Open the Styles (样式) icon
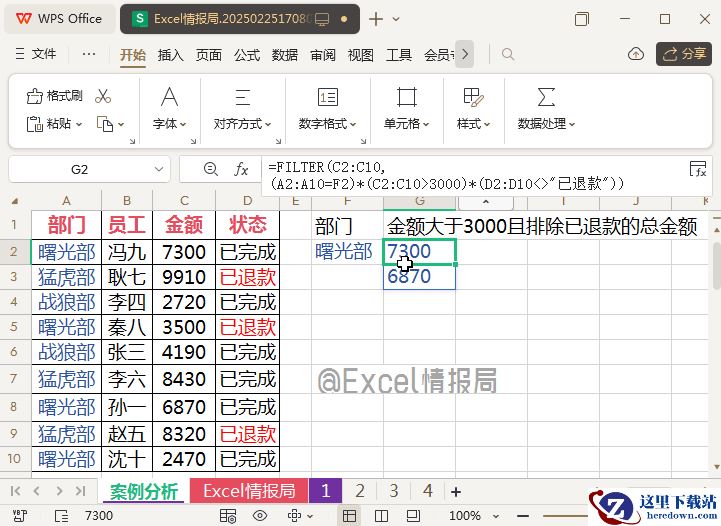The width and height of the screenshot is (721, 526). [473, 97]
